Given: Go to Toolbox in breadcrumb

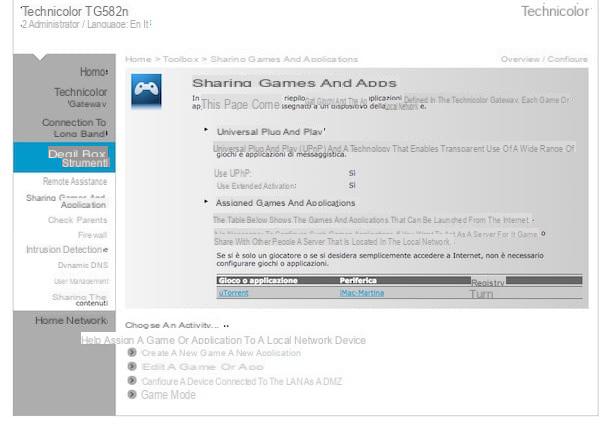Looking at the screenshot, I should 181,60.
